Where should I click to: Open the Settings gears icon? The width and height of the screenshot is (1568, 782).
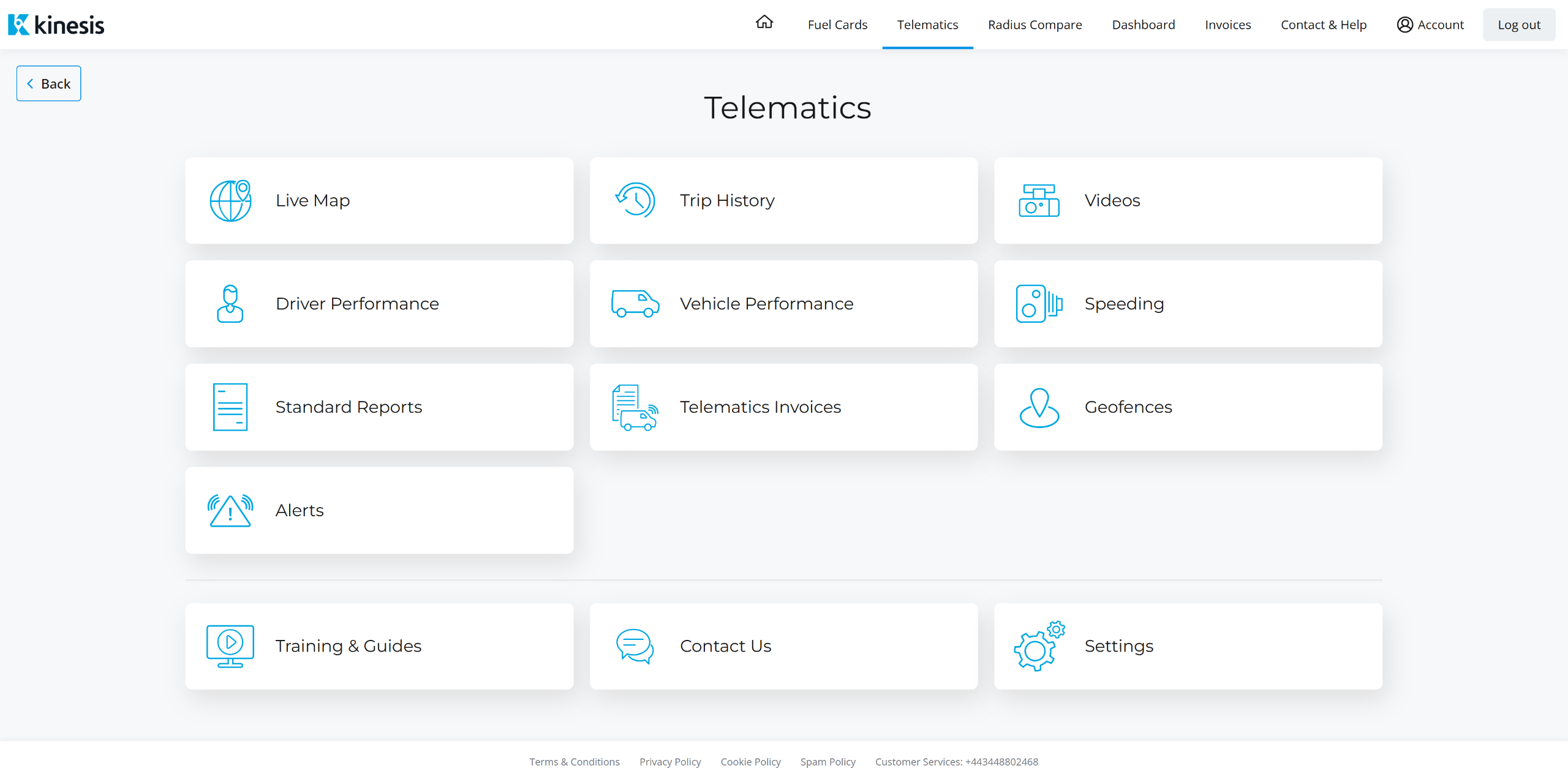tap(1039, 647)
